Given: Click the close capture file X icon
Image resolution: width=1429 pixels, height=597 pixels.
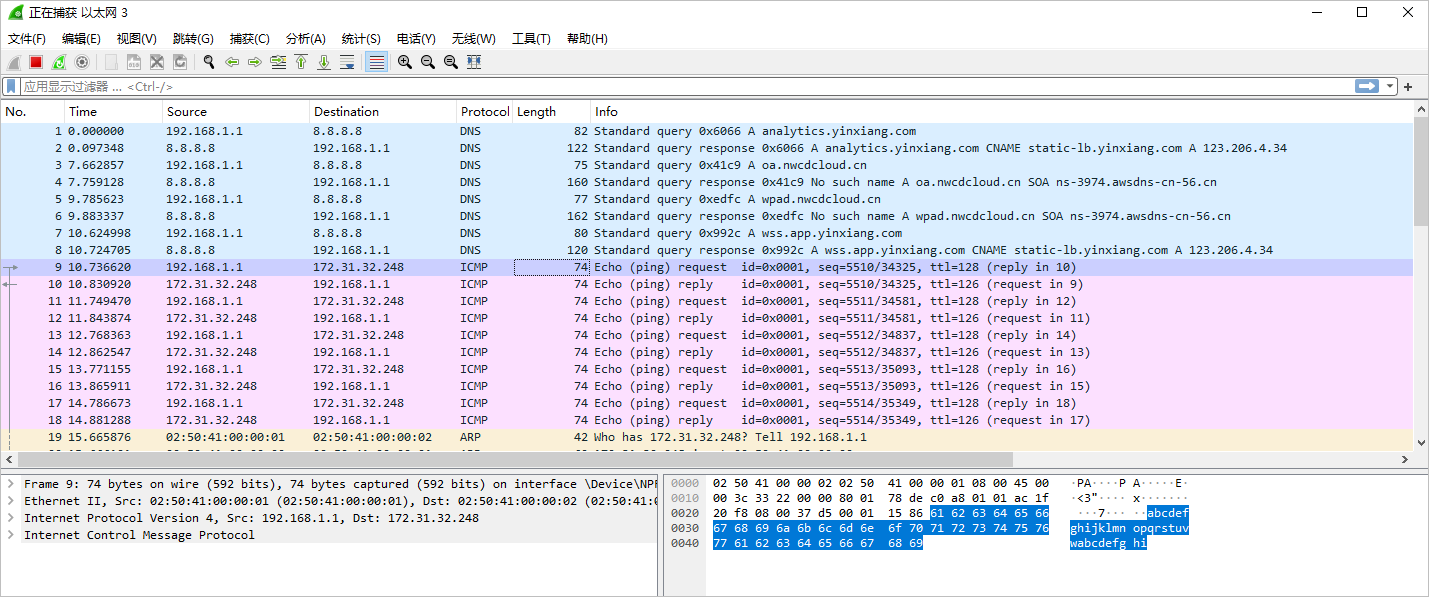Looking at the screenshot, I should pos(157,62).
